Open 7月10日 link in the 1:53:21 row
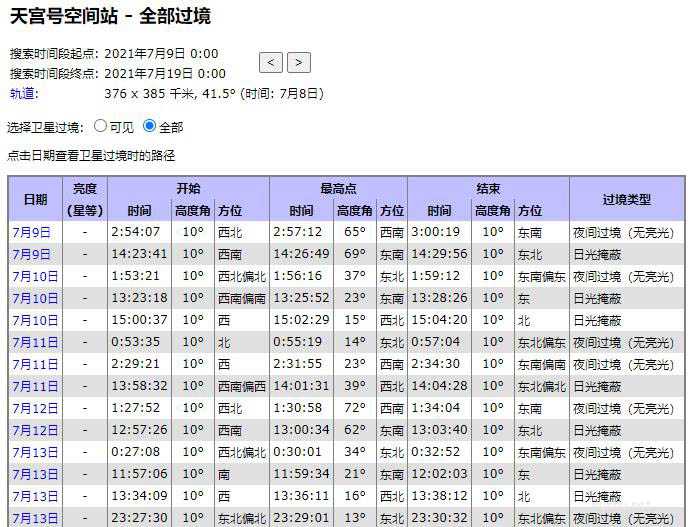This screenshot has width=691, height=527. pyautogui.click(x=35, y=276)
